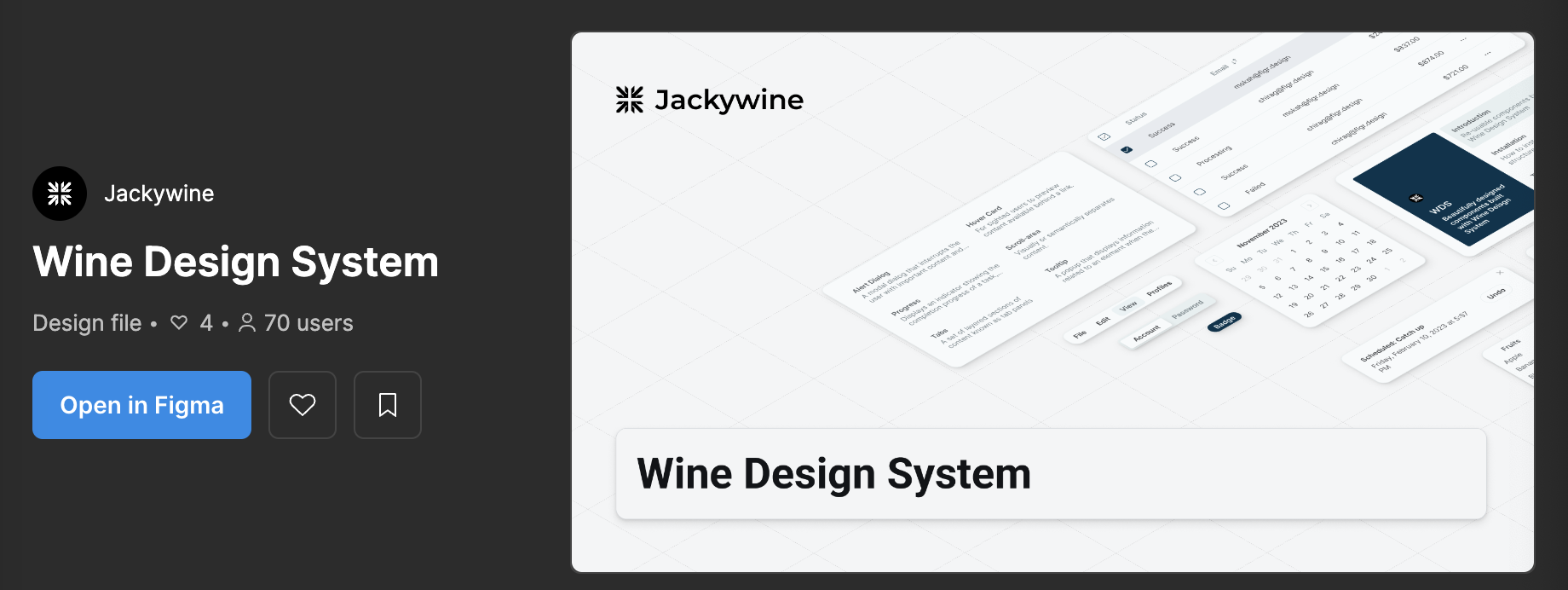Click the small heart icon beside 4

pos(179,323)
